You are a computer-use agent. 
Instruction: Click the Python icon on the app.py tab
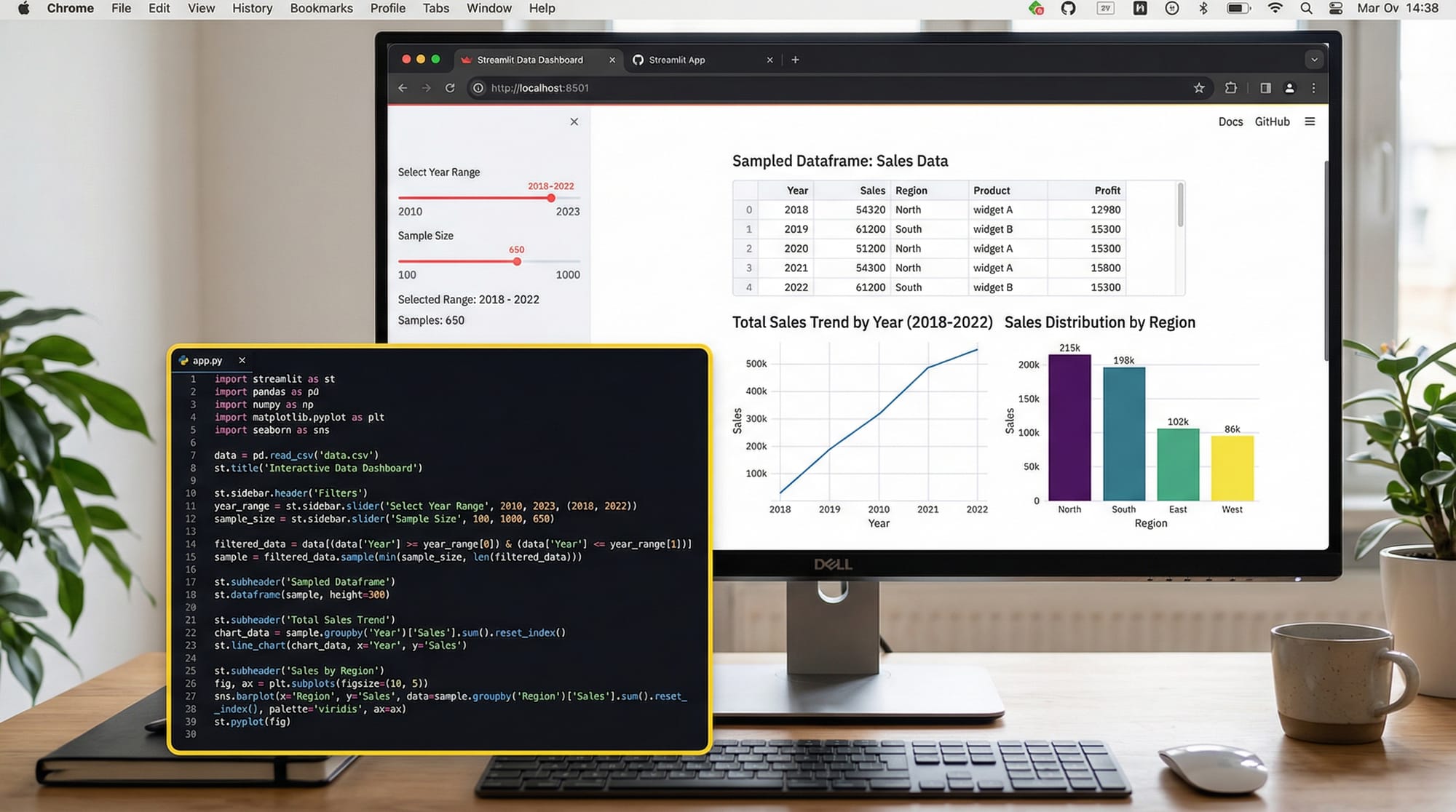point(183,360)
